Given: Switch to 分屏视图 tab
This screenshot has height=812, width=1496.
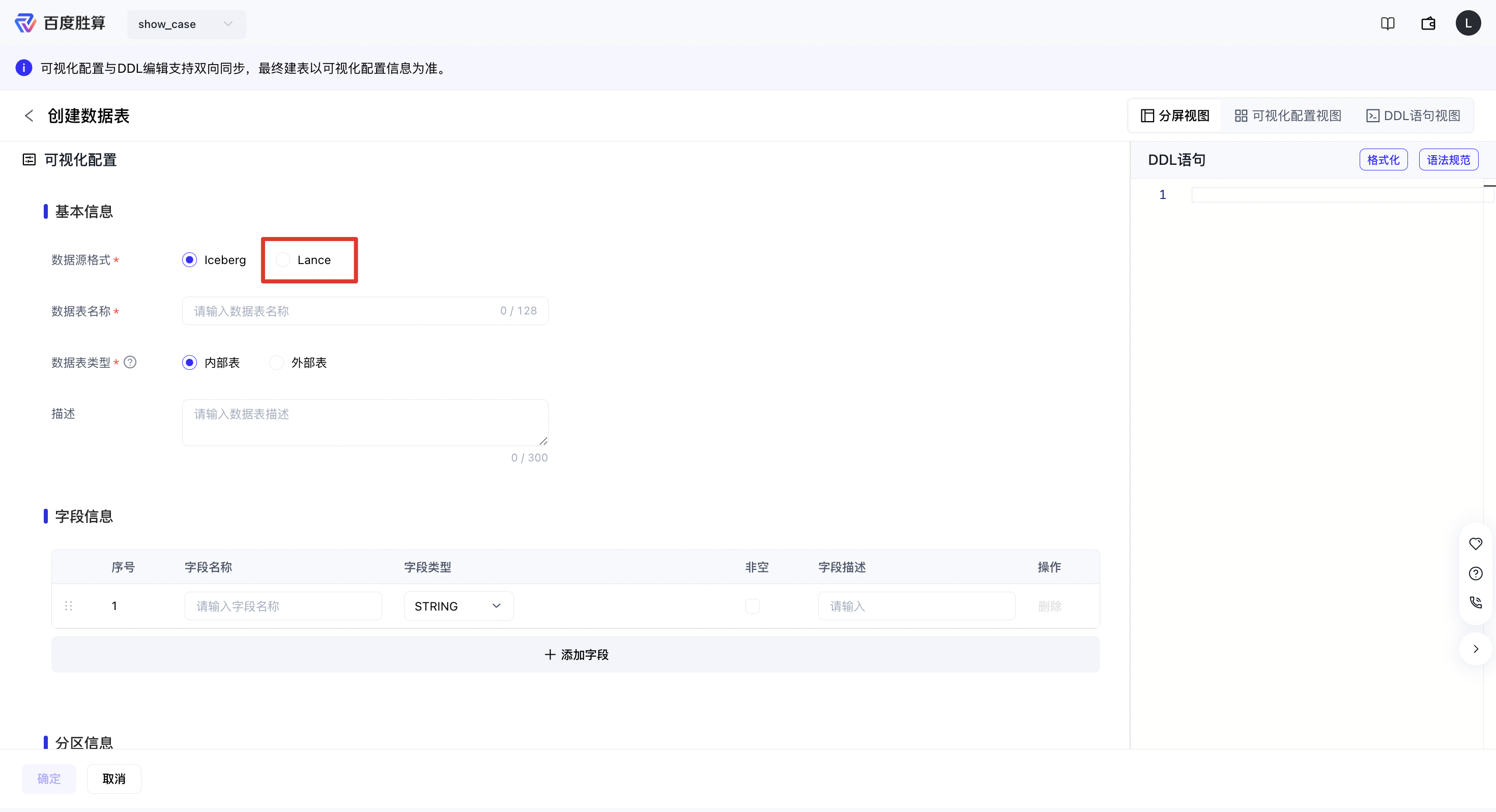Looking at the screenshot, I should pos(1174,115).
